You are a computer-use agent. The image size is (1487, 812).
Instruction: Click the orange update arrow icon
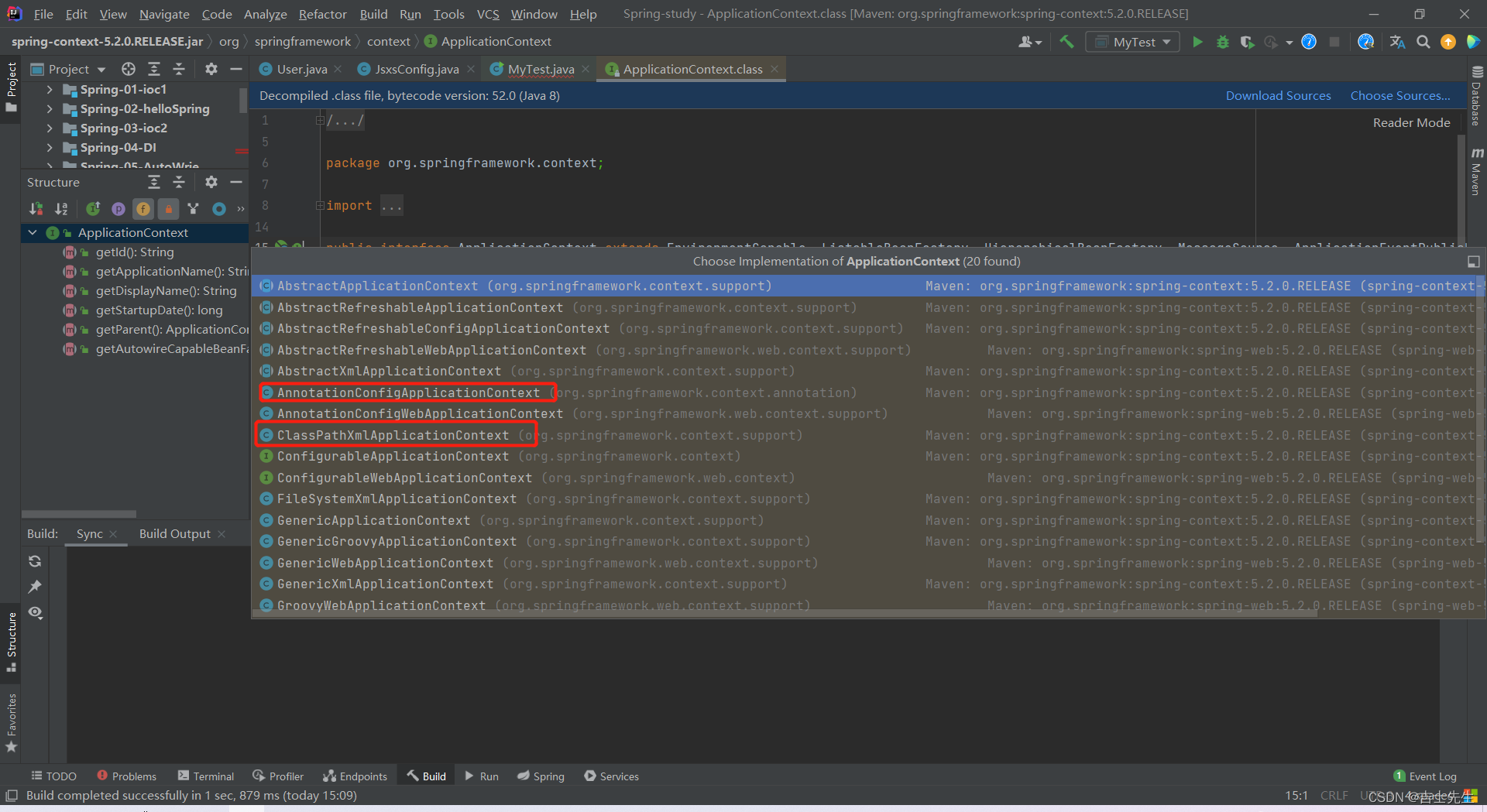tap(1448, 42)
